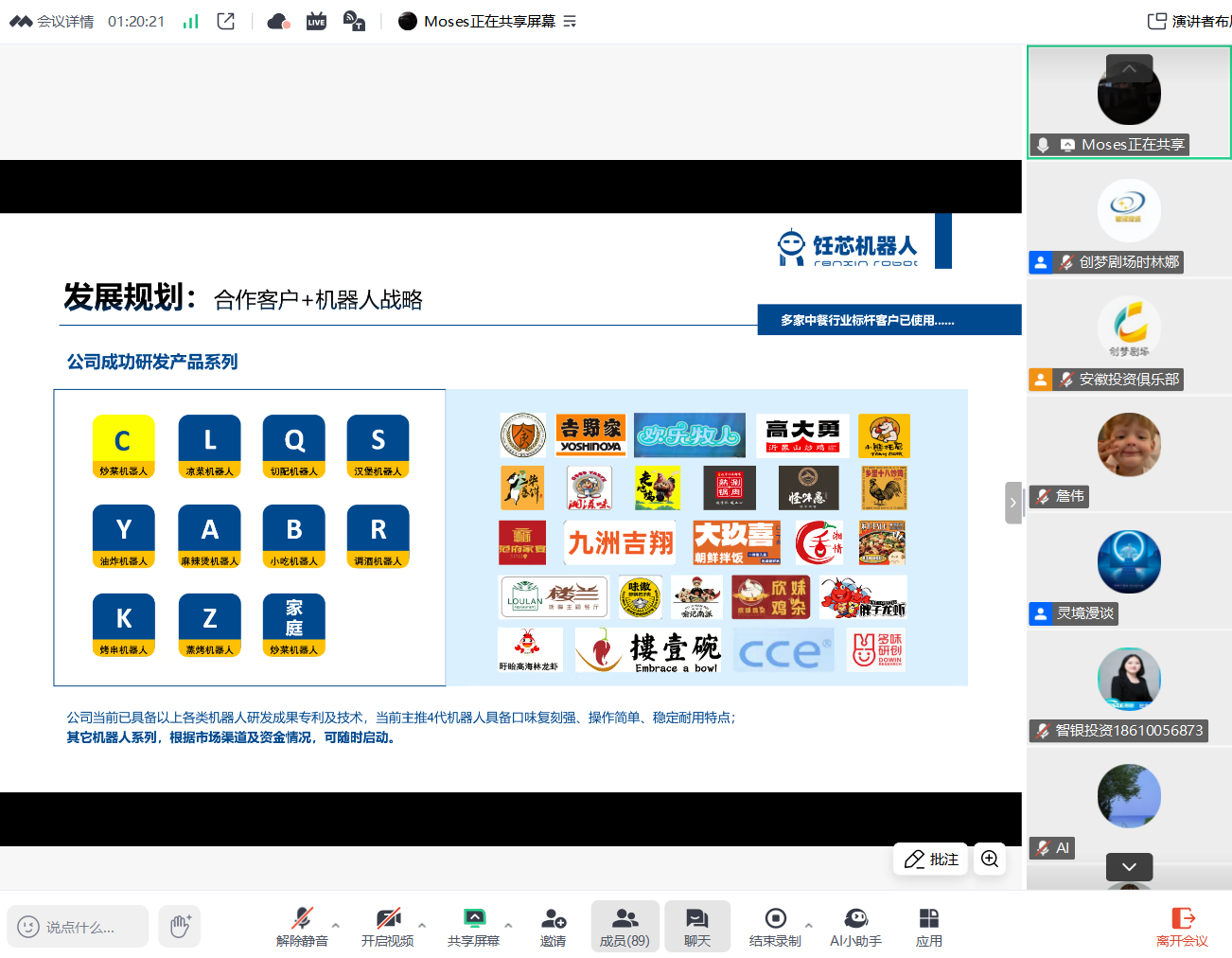
Task: Click the Y 油炸机器人 product tile
Action: (124, 536)
